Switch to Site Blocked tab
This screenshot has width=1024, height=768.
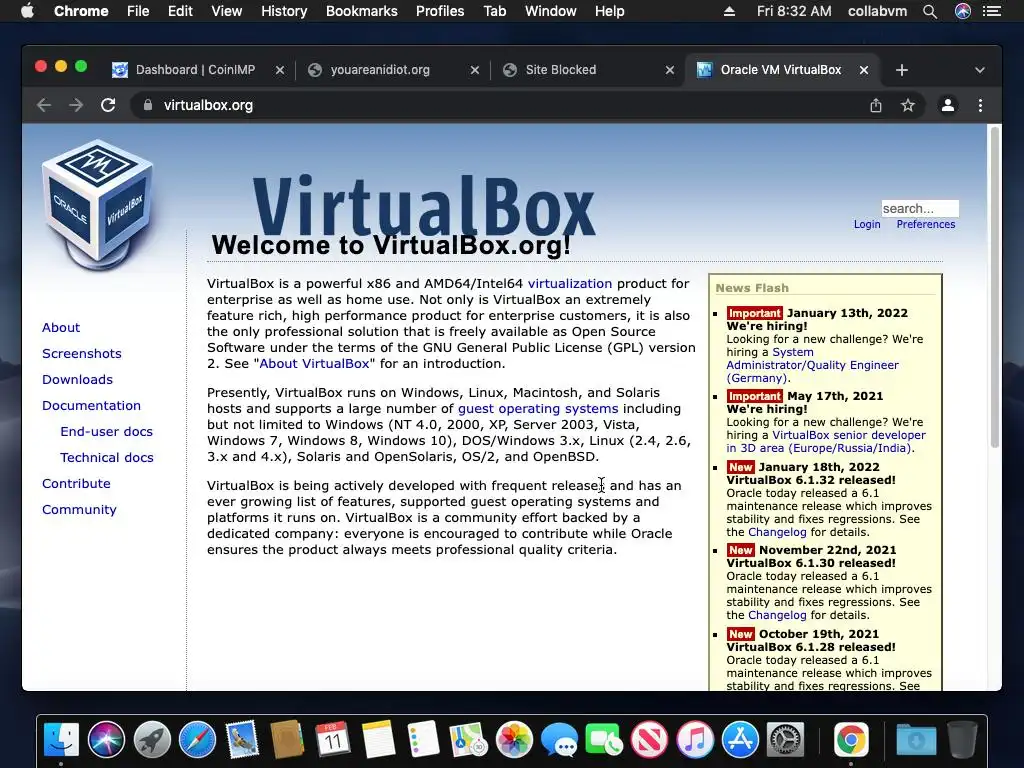561,70
